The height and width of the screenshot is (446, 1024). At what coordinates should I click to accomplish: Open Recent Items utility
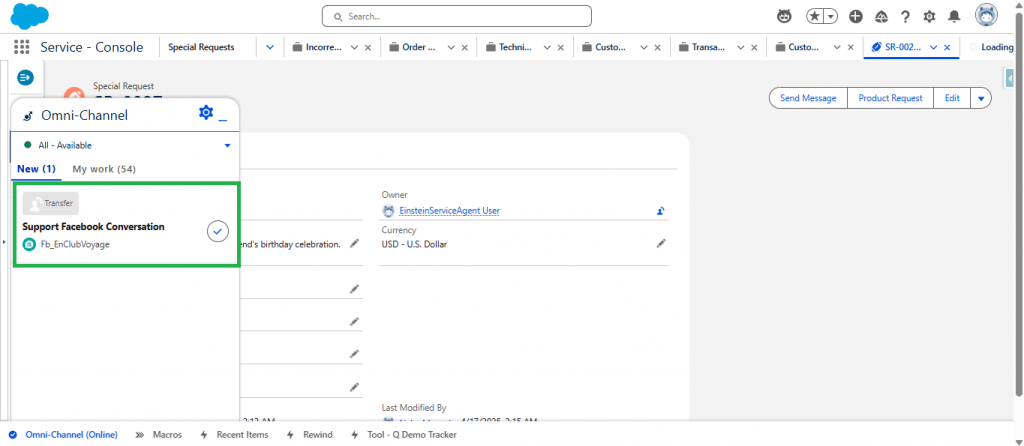pos(234,435)
